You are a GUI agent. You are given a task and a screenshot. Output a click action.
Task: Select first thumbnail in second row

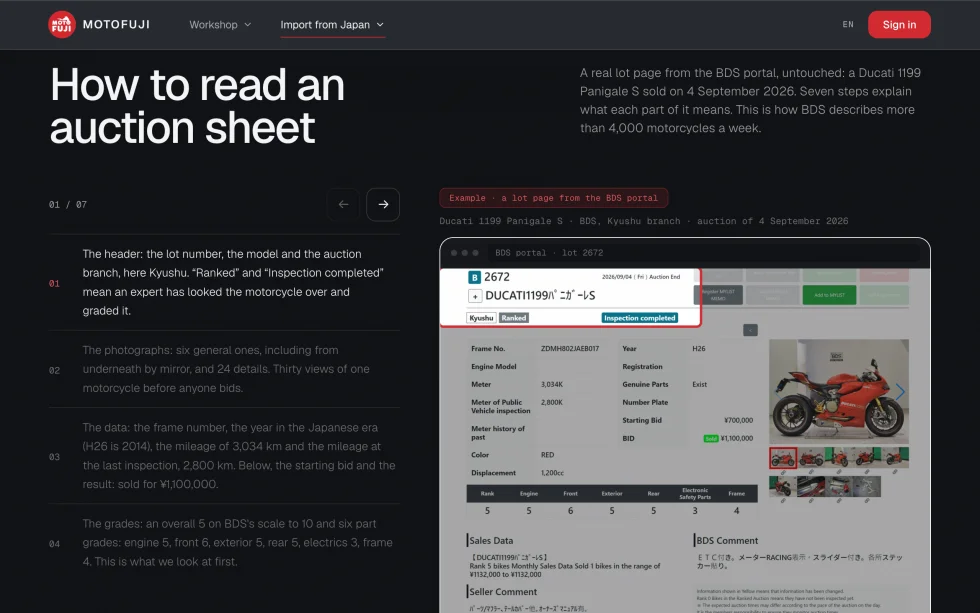tap(782, 487)
